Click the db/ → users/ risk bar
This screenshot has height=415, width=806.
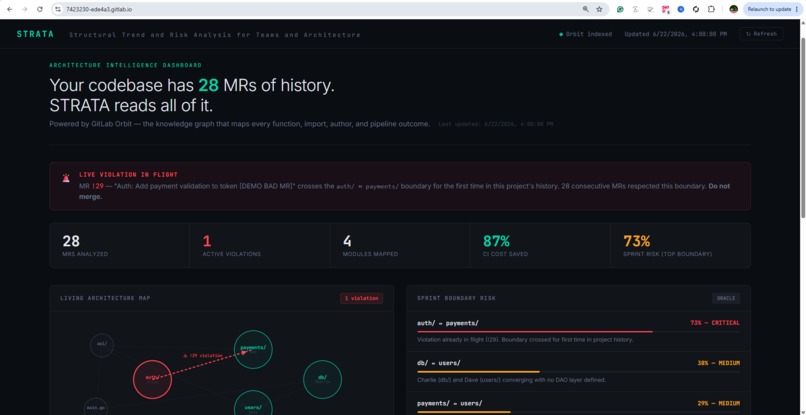point(578,372)
